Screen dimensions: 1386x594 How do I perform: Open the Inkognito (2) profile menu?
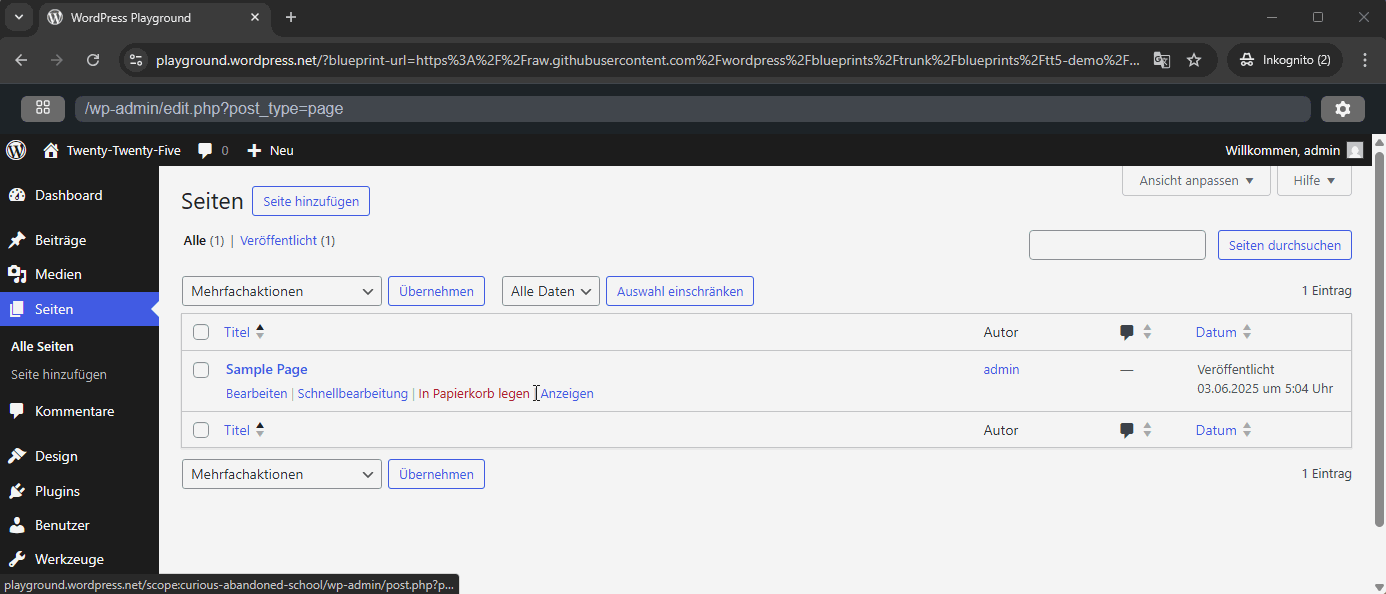point(1286,60)
